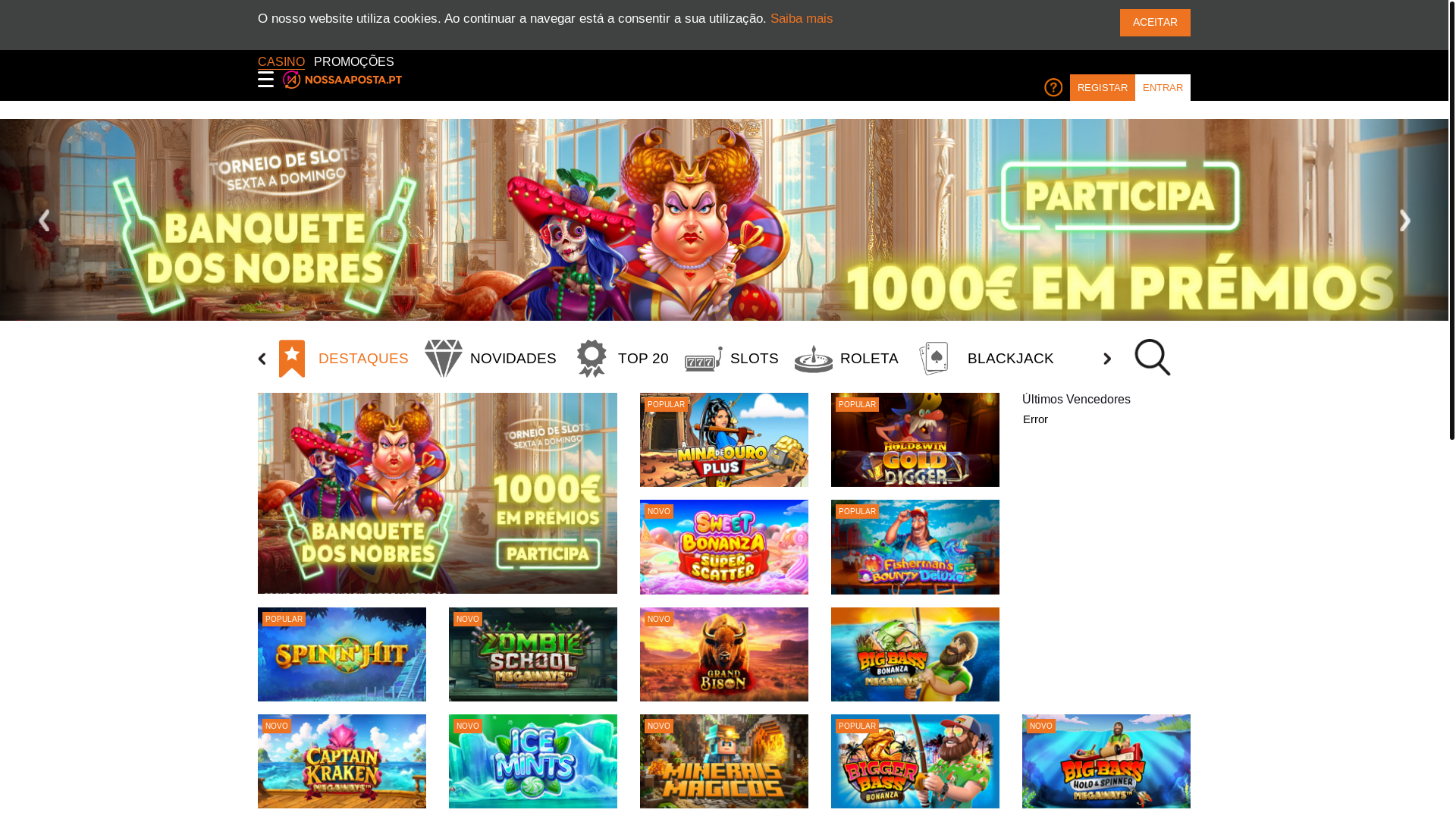Image resolution: width=1456 pixels, height=819 pixels.
Task: Open Hold & Win Gold Digger game
Action: [915, 440]
